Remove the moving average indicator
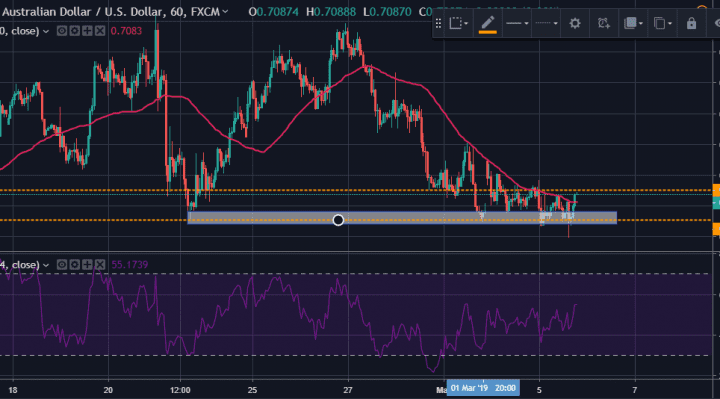 (x=100, y=31)
